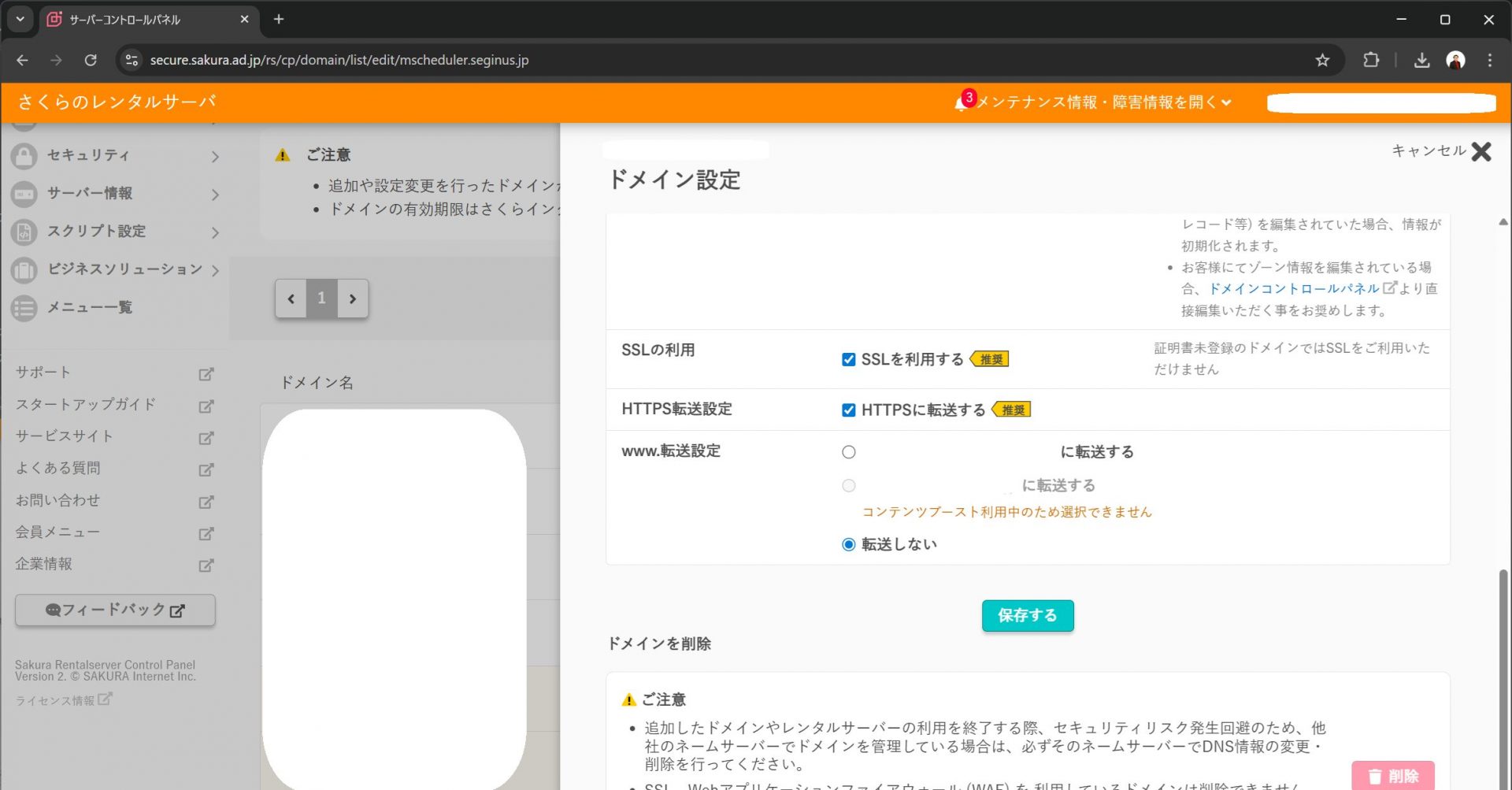1512x790 pixels.
Task: Uncheck the SSLを利用する checkbox
Action: tap(848, 360)
